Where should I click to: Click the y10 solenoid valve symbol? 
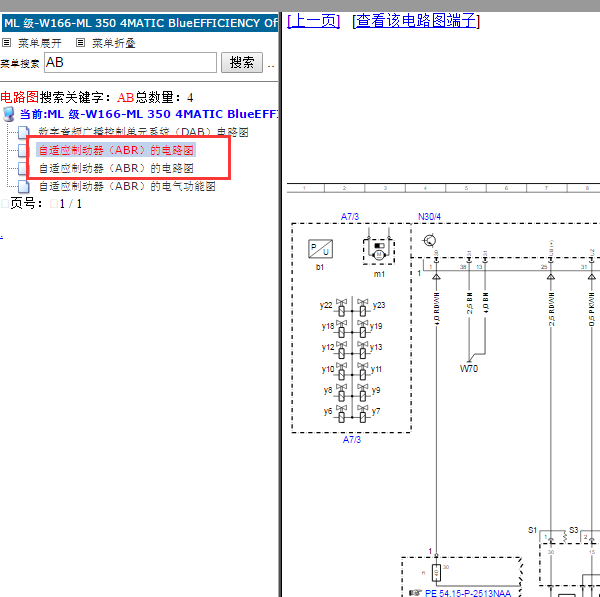pyautogui.click(x=341, y=371)
